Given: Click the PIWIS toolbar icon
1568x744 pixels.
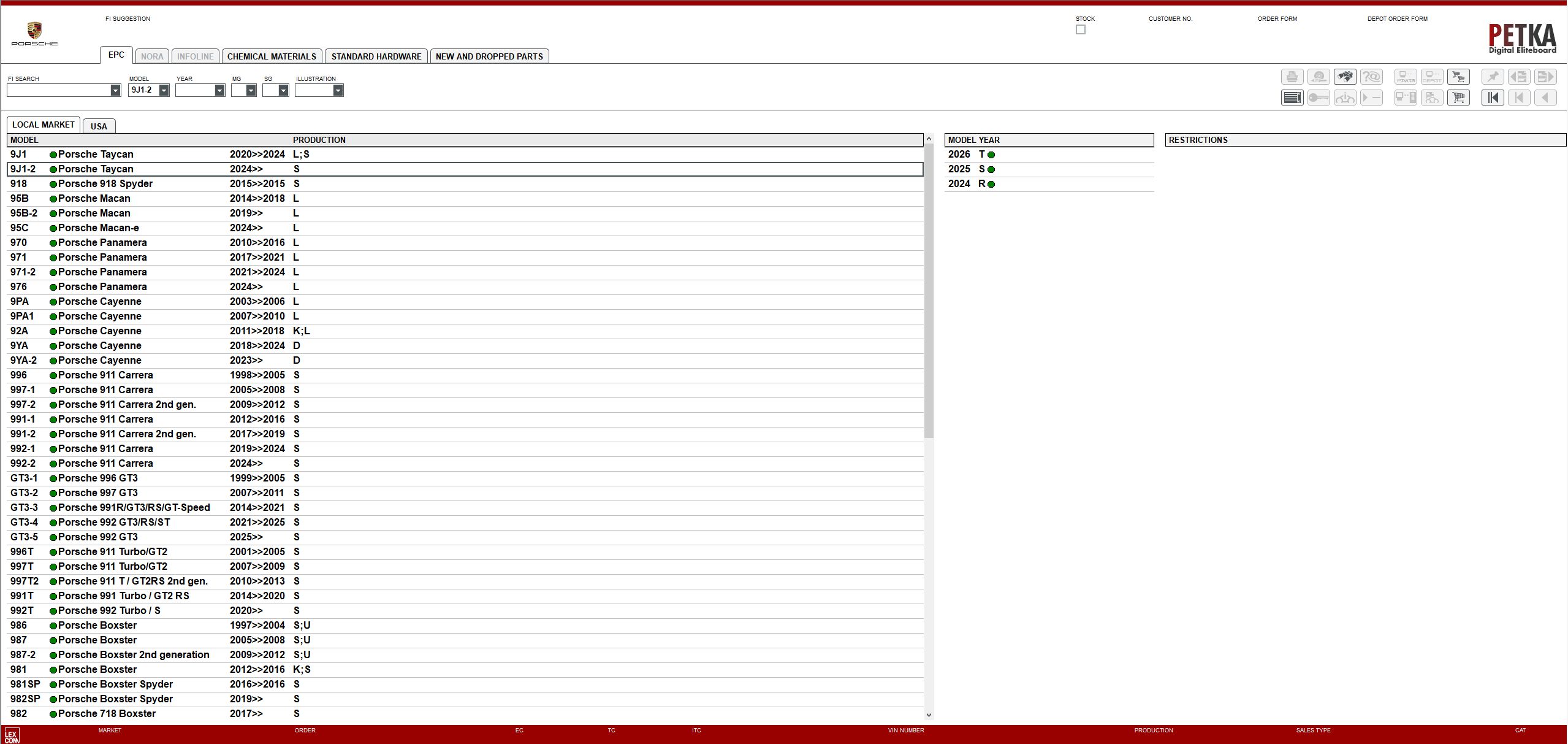Looking at the screenshot, I should pyautogui.click(x=1406, y=77).
